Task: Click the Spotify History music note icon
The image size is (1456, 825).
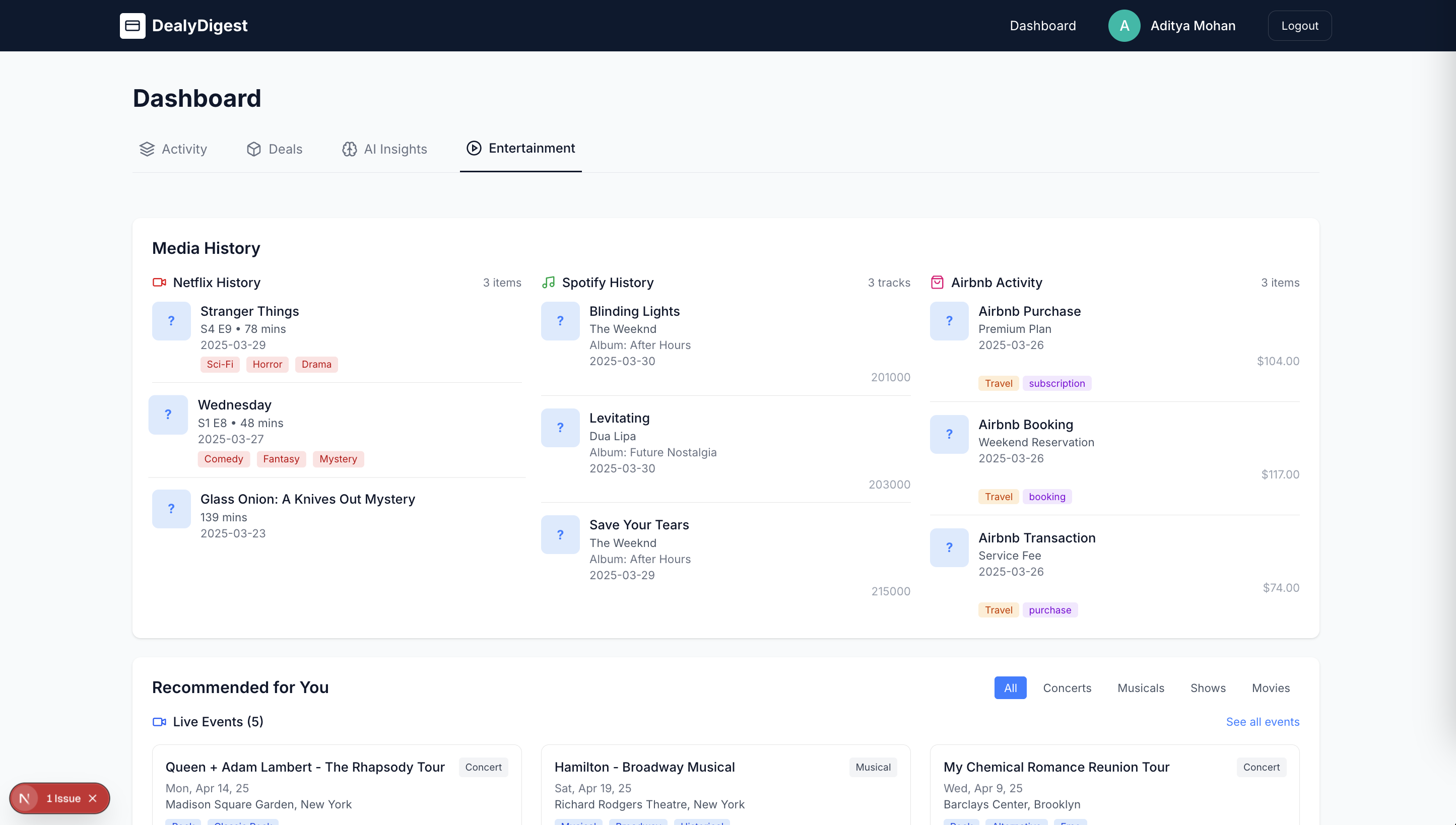Action: click(x=548, y=282)
